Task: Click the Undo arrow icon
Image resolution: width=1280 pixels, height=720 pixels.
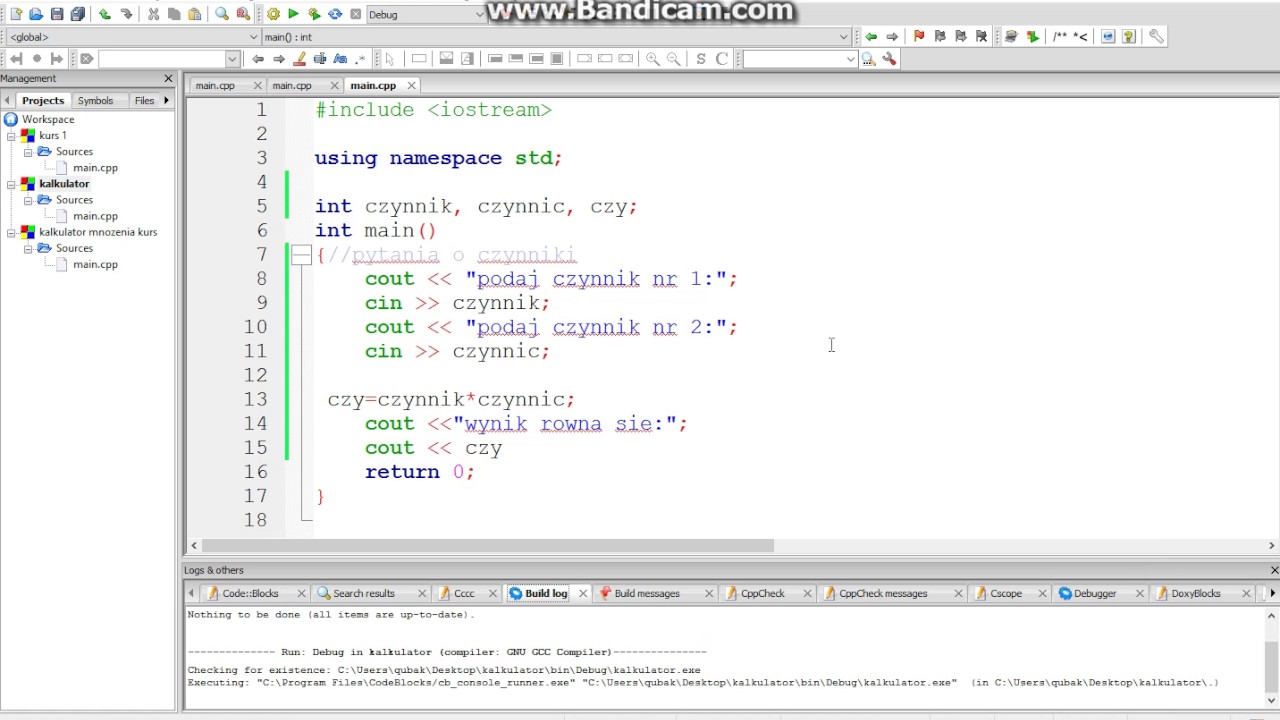Action: (105, 14)
